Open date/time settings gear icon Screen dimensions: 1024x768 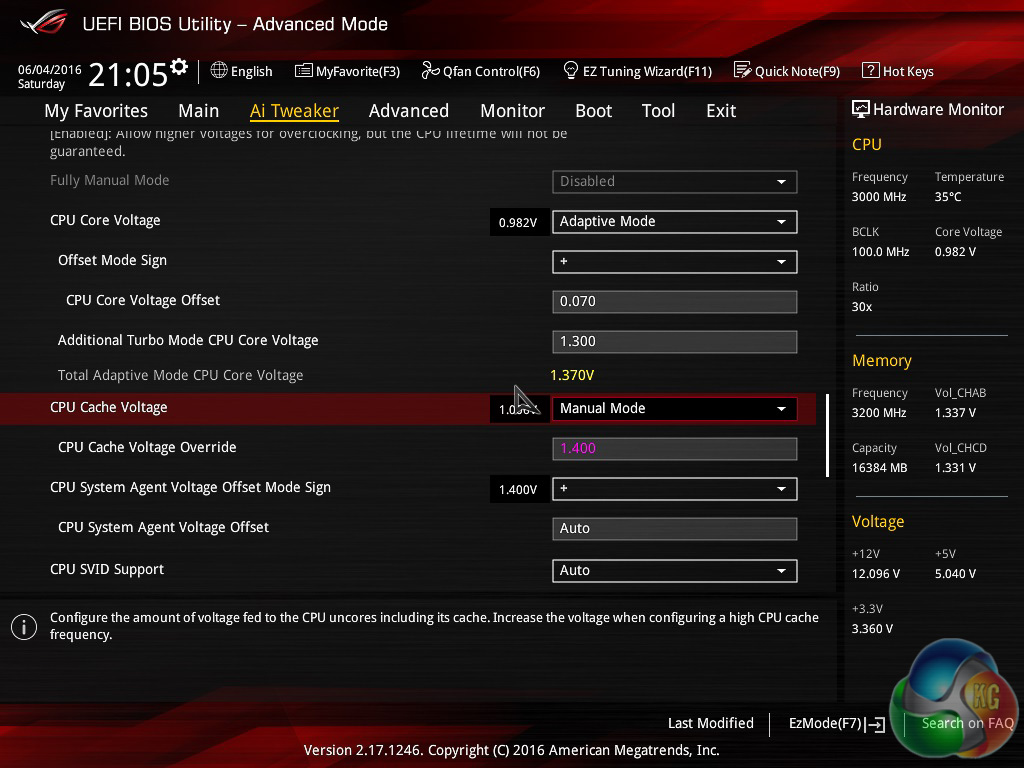(179, 67)
